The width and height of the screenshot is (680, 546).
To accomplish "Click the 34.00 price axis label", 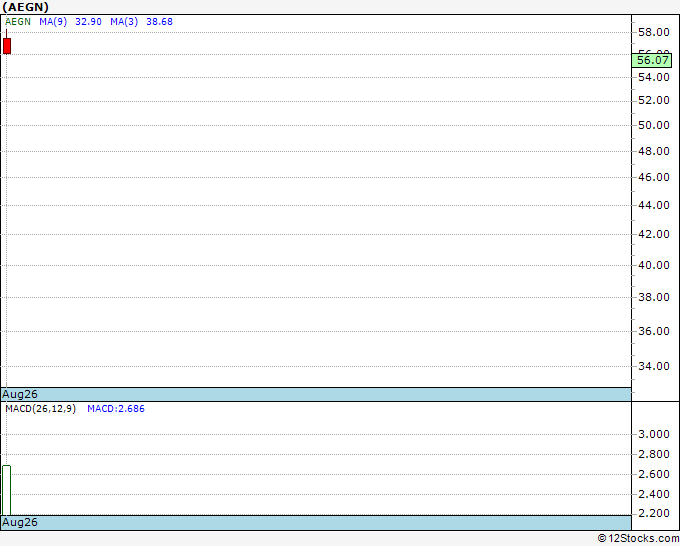I will [x=654, y=366].
